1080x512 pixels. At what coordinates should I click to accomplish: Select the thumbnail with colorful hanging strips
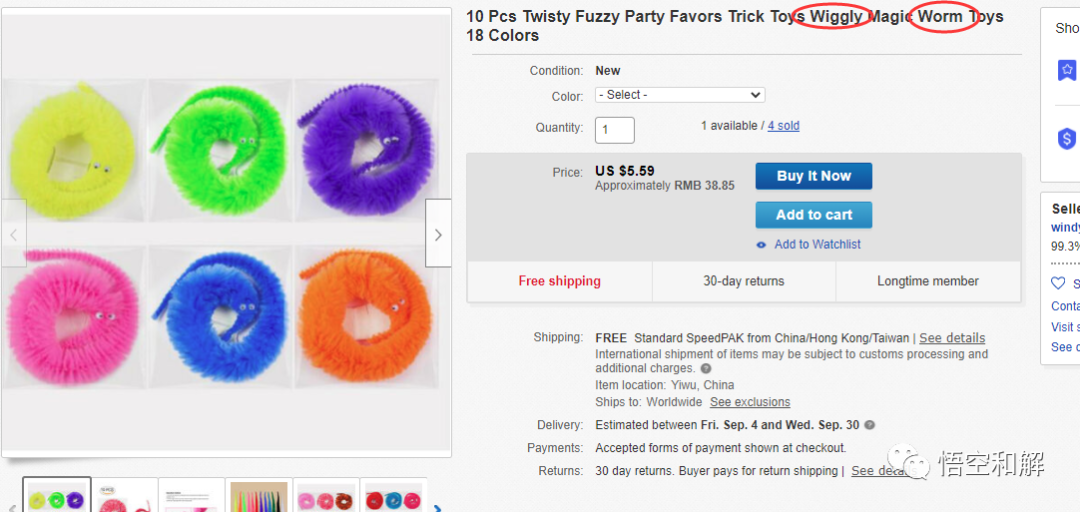[259, 496]
